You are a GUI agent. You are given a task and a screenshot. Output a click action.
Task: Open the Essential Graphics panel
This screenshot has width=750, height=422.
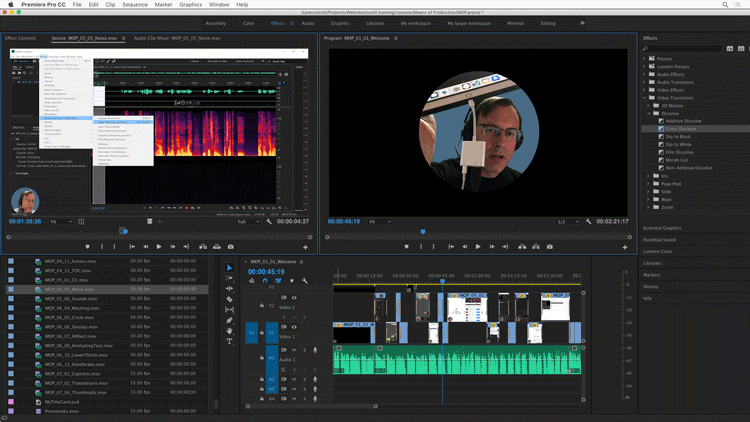(662, 228)
